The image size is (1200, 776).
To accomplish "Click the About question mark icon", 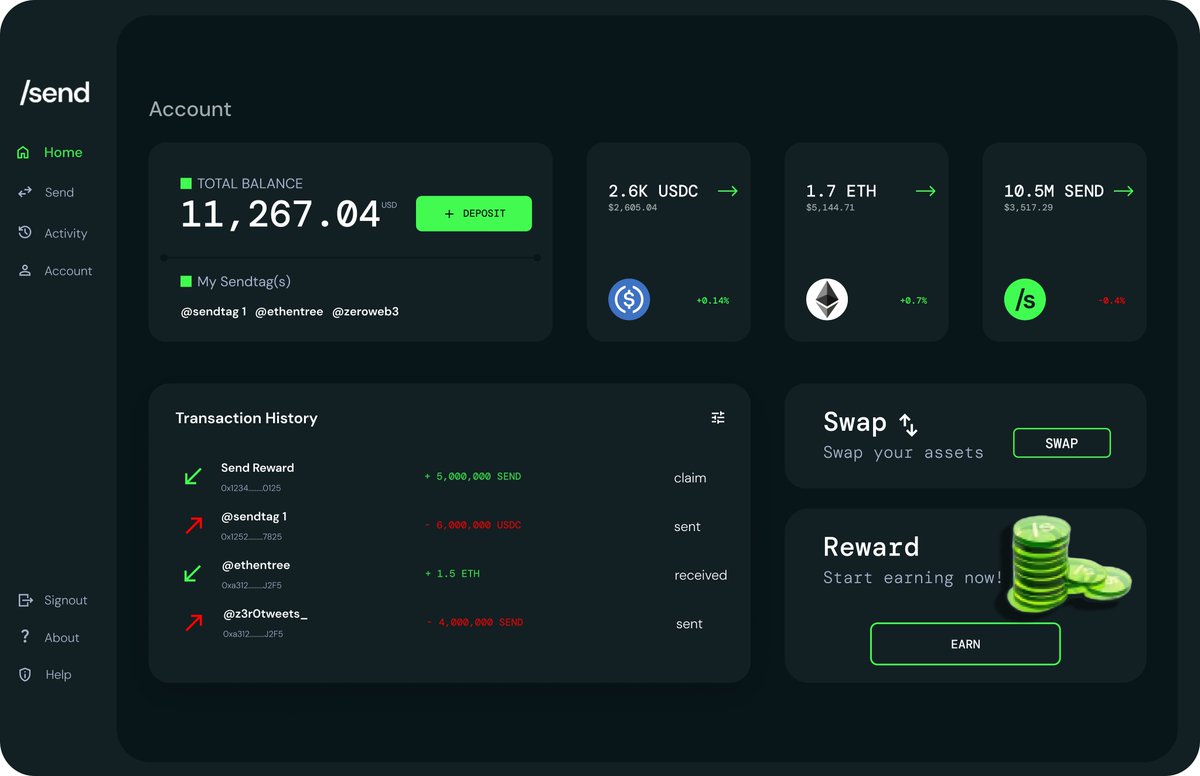I will [x=25, y=637].
